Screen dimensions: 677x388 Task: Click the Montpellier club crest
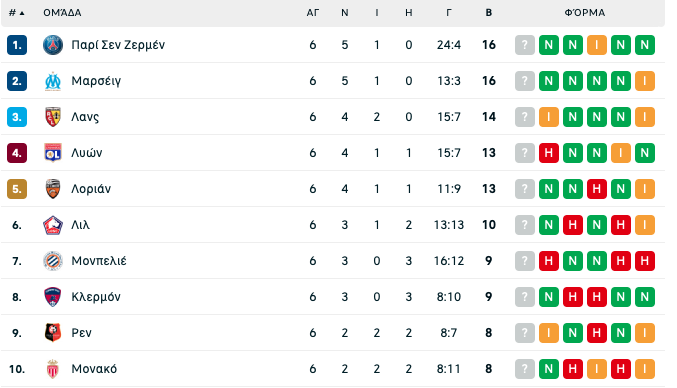53,261
